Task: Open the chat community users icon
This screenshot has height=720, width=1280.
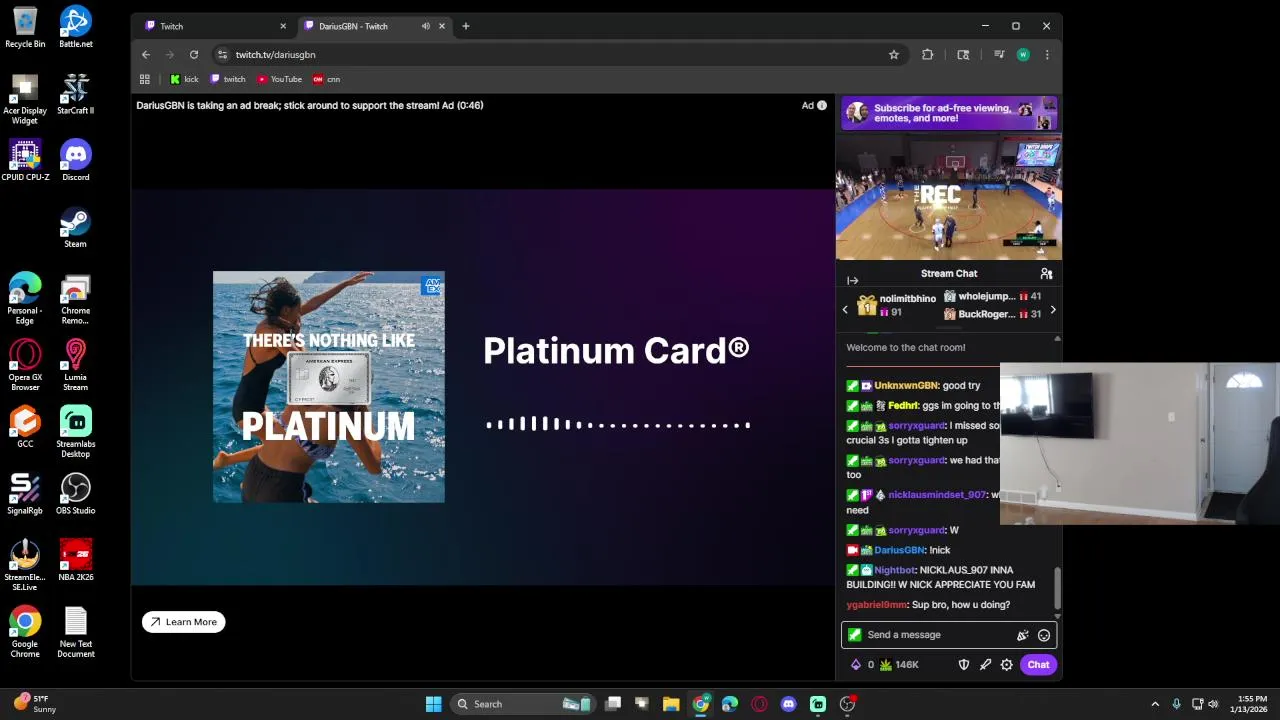Action: pyautogui.click(x=1046, y=273)
